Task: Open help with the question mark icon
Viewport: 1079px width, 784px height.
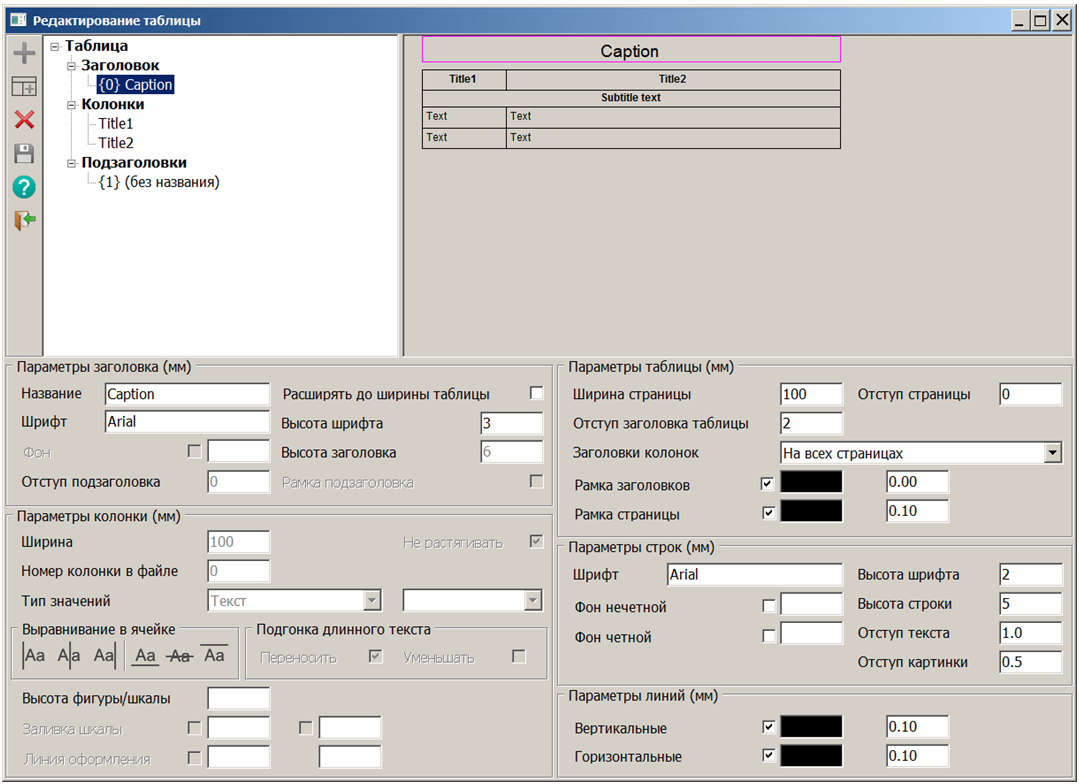Action: tap(24, 187)
